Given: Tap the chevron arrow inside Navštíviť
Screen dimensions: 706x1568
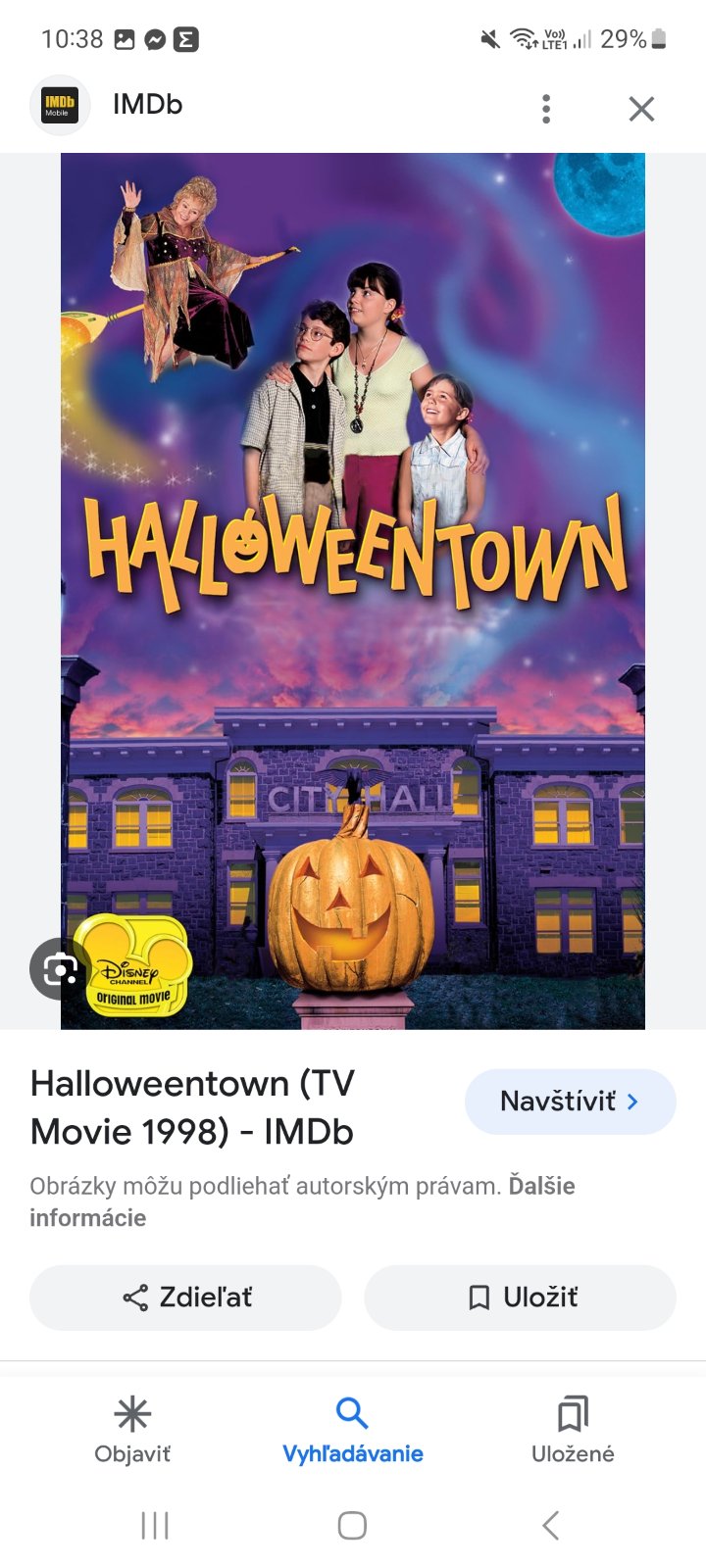Looking at the screenshot, I should click(632, 1102).
